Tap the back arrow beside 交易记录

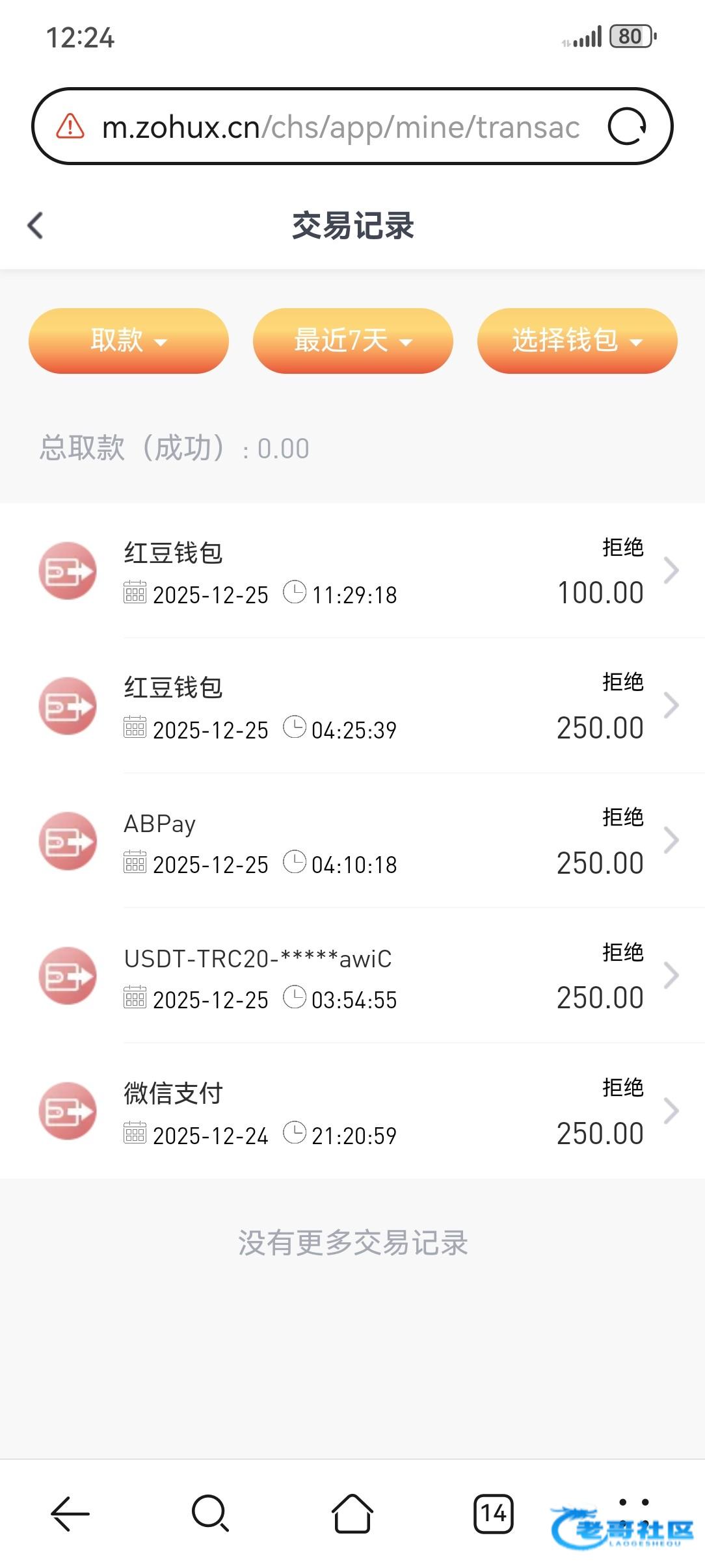tap(36, 226)
